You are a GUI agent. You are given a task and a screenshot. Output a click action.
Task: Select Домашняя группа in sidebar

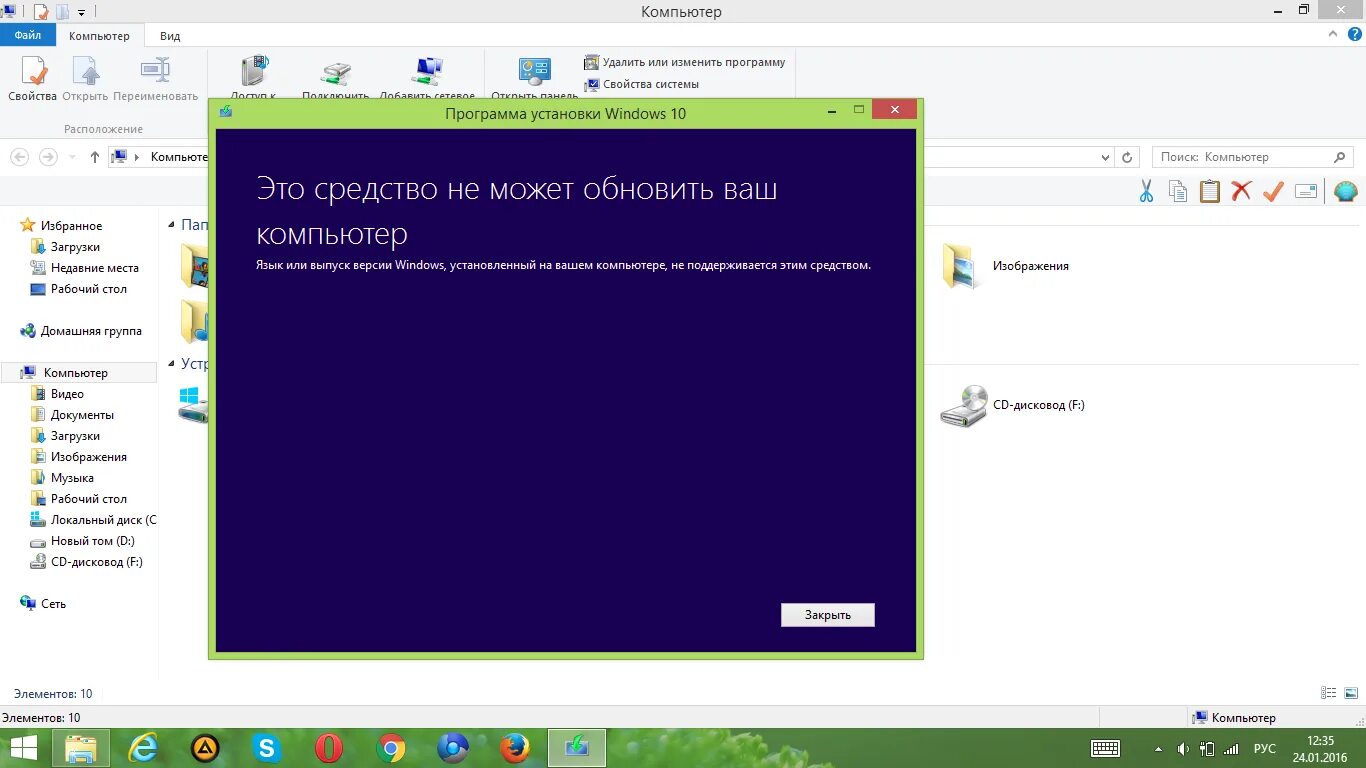coord(91,331)
